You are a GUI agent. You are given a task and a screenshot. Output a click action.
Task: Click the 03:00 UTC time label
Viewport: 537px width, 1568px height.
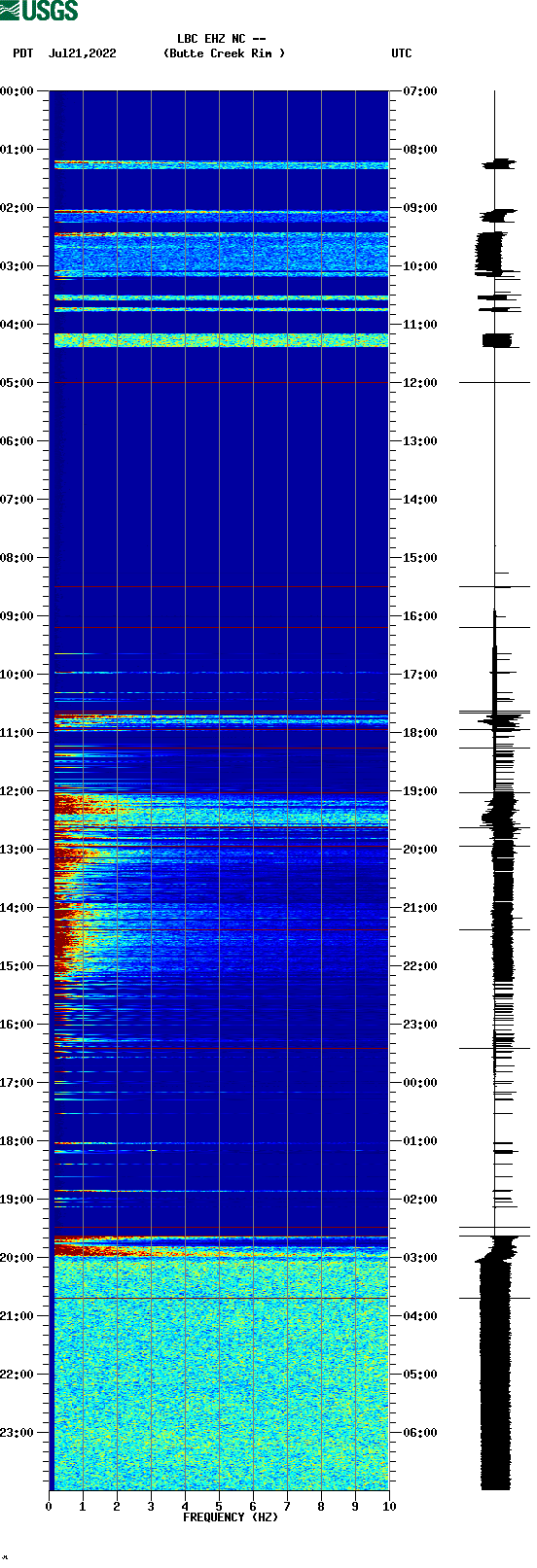click(x=420, y=1258)
